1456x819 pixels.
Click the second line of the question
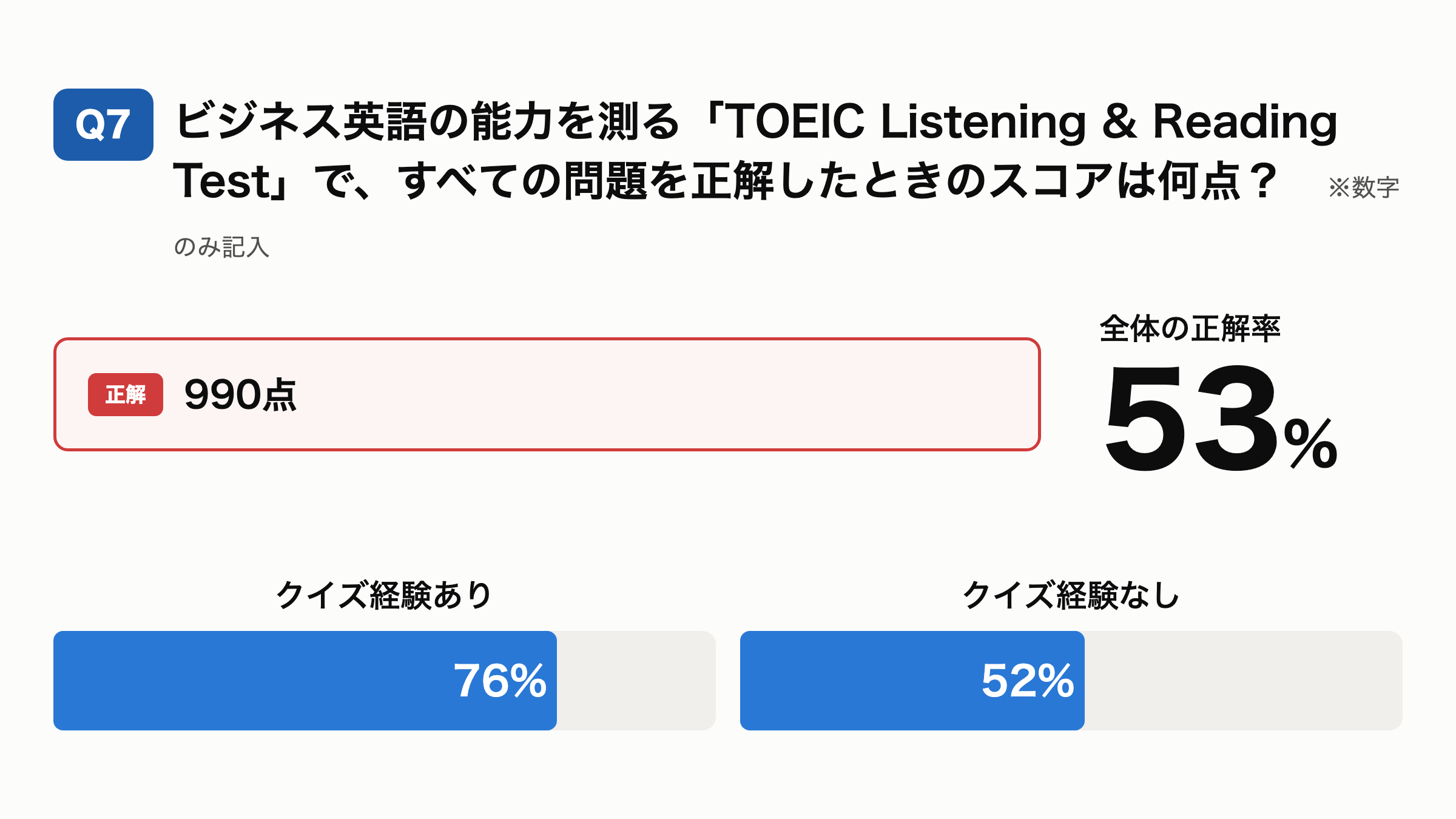point(726,181)
